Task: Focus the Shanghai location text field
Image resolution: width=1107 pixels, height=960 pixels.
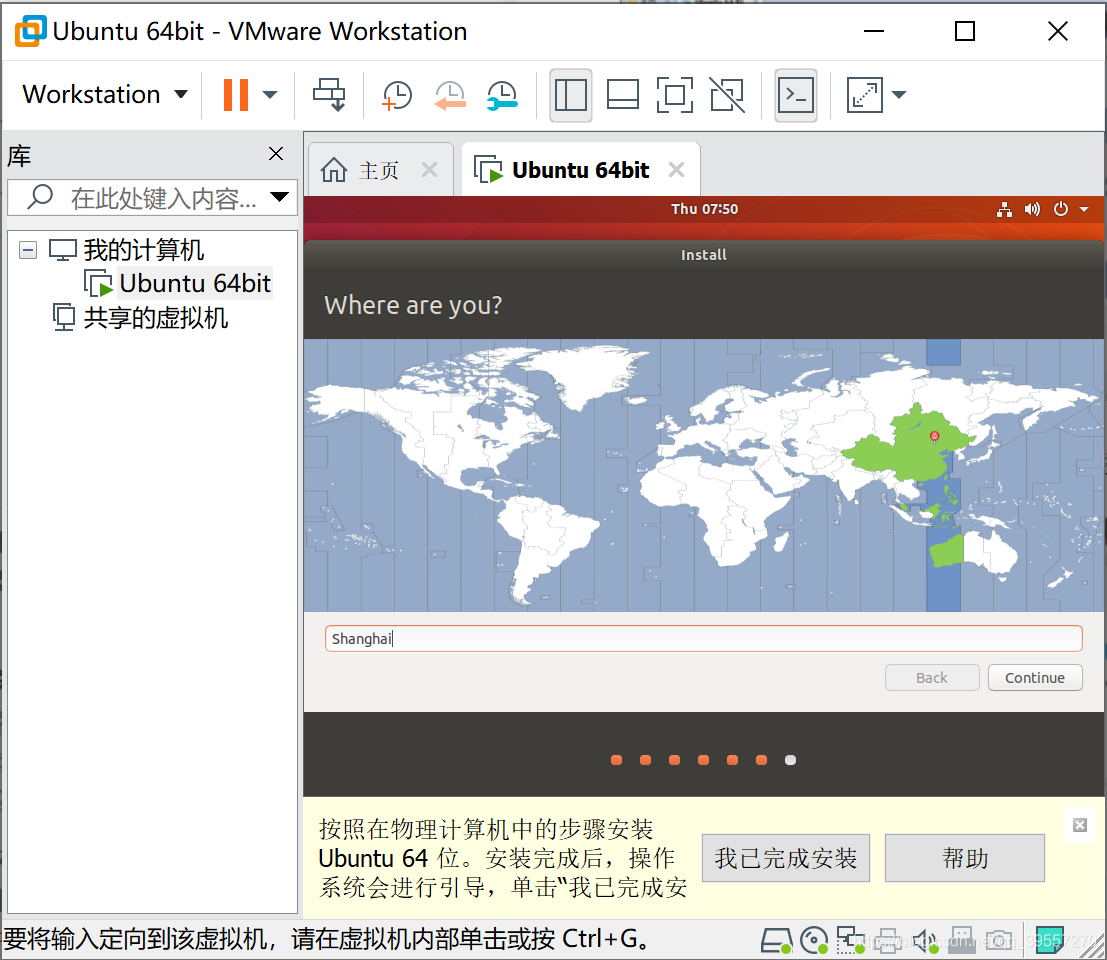Action: [703, 639]
